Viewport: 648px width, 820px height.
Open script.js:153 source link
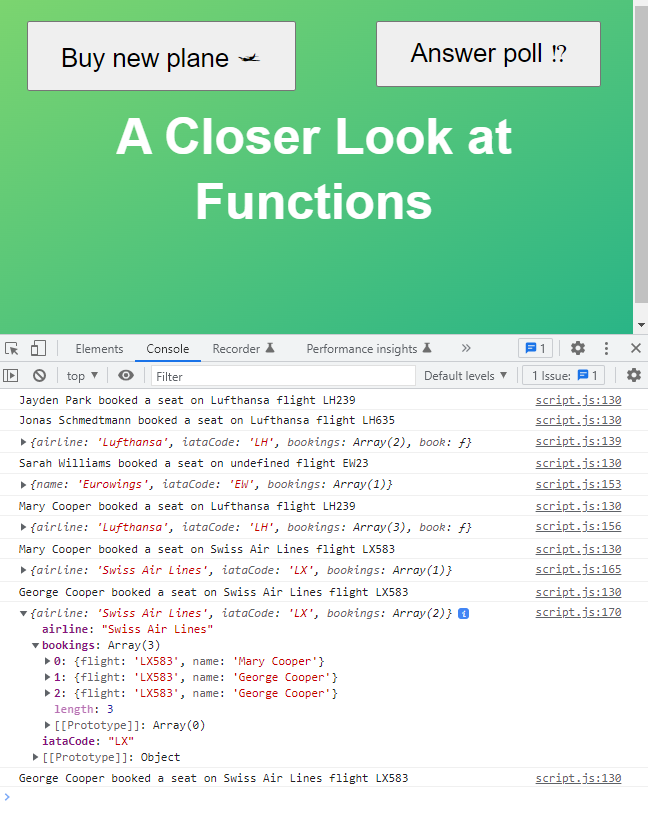tap(578, 484)
